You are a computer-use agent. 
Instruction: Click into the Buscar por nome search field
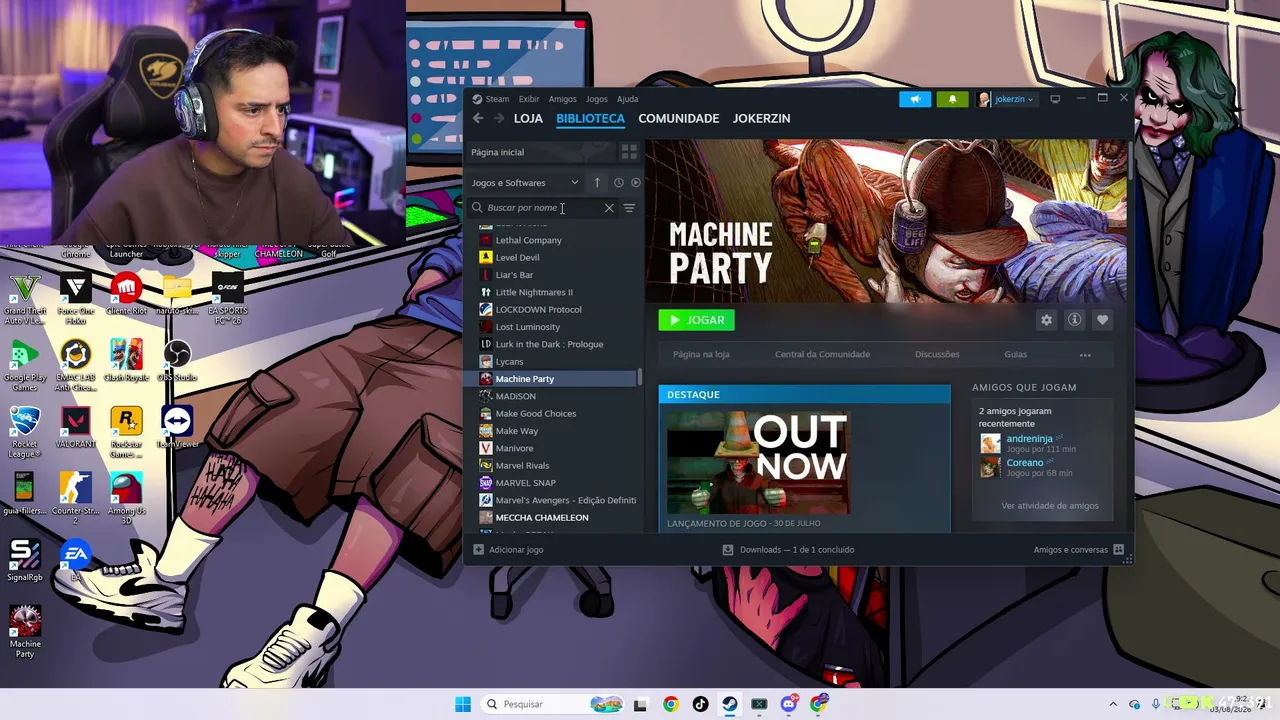pyautogui.click(x=542, y=208)
